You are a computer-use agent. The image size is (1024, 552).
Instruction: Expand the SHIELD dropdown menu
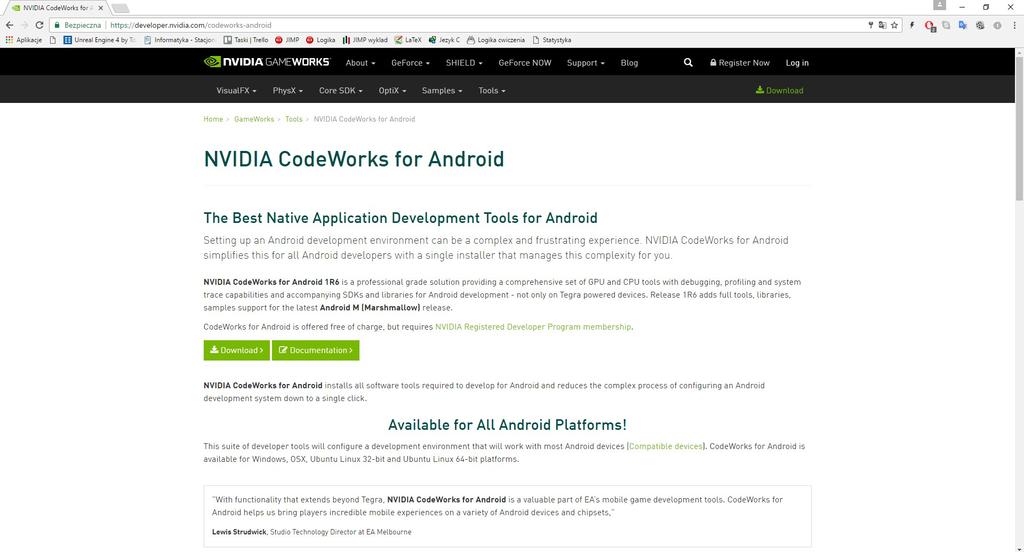(464, 63)
